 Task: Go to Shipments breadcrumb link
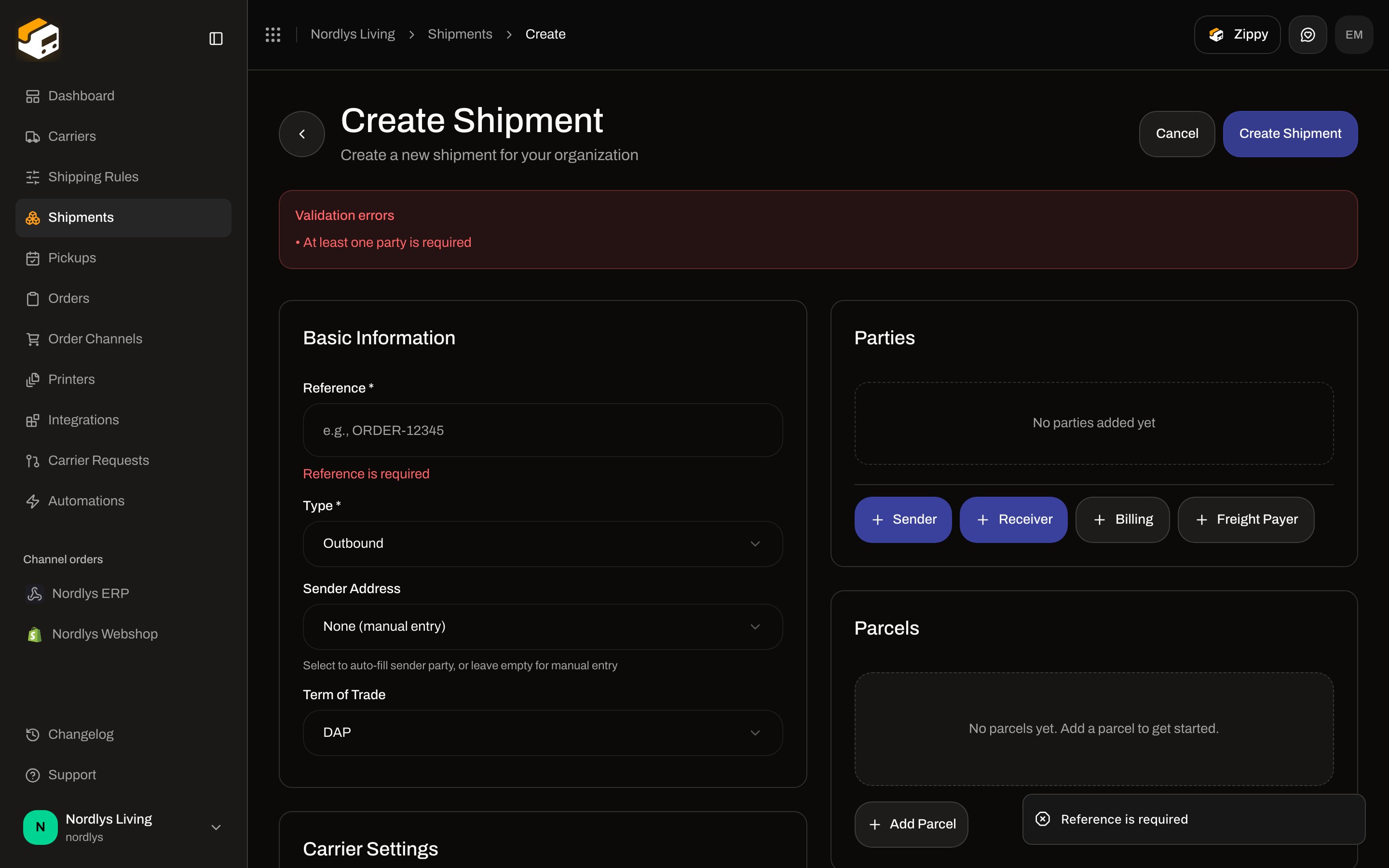[x=460, y=34]
